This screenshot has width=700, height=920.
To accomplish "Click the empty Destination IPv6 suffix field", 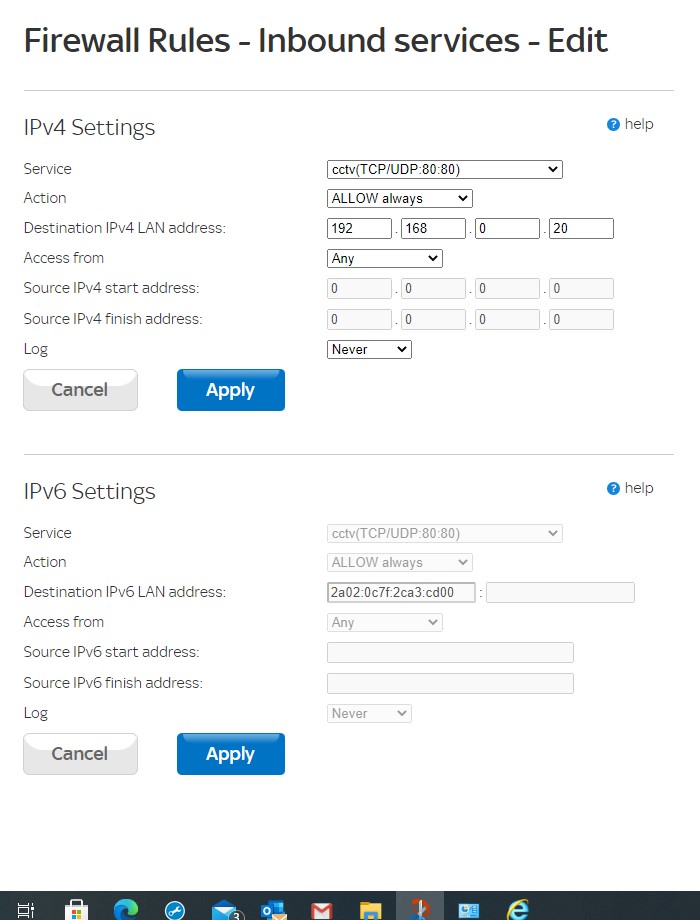I will coord(560,593).
